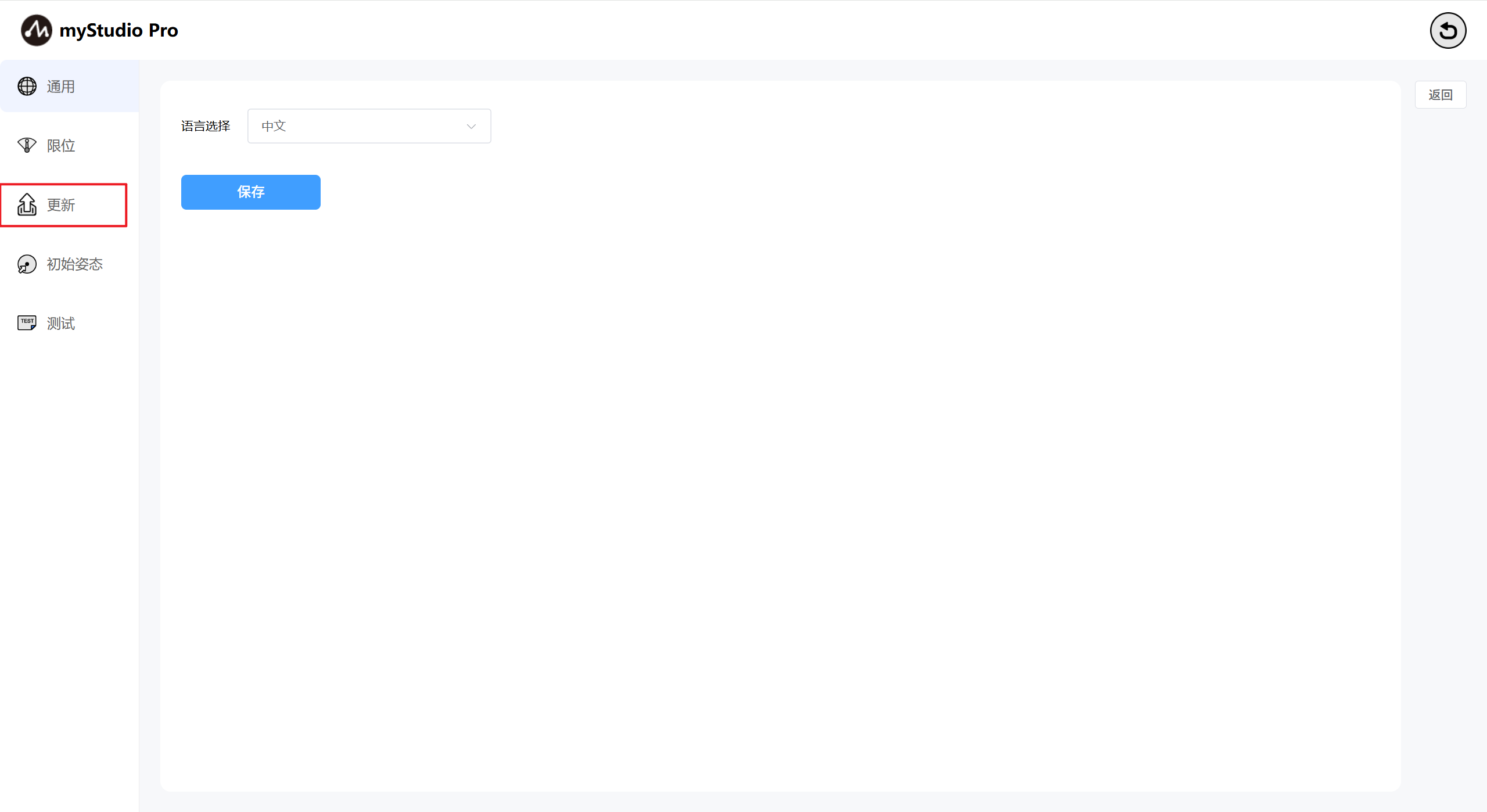Click the 初始姿态 pose icon
The height and width of the screenshot is (812, 1487).
point(27,264)
